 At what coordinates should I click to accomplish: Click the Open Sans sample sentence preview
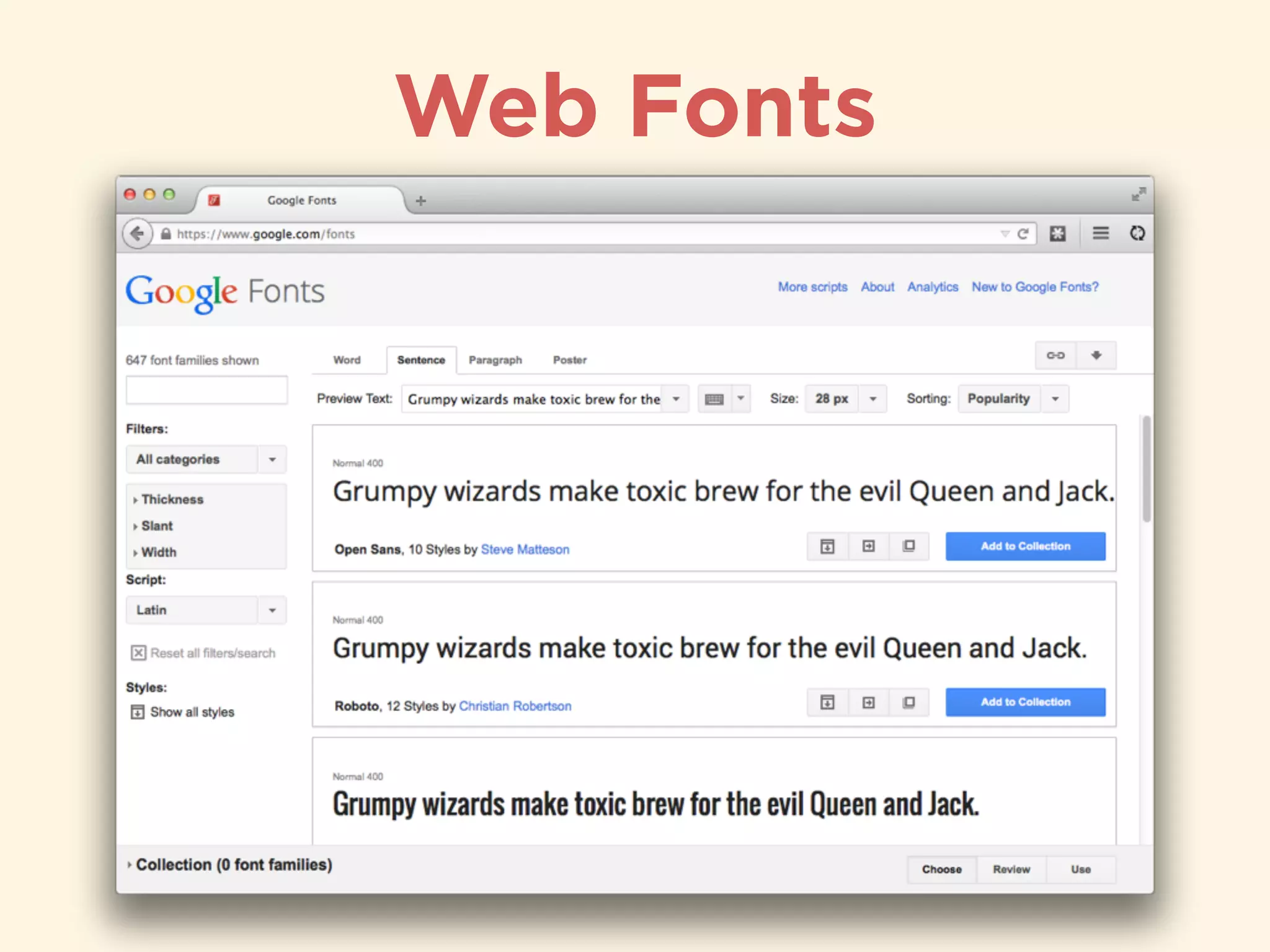(724, 492)
